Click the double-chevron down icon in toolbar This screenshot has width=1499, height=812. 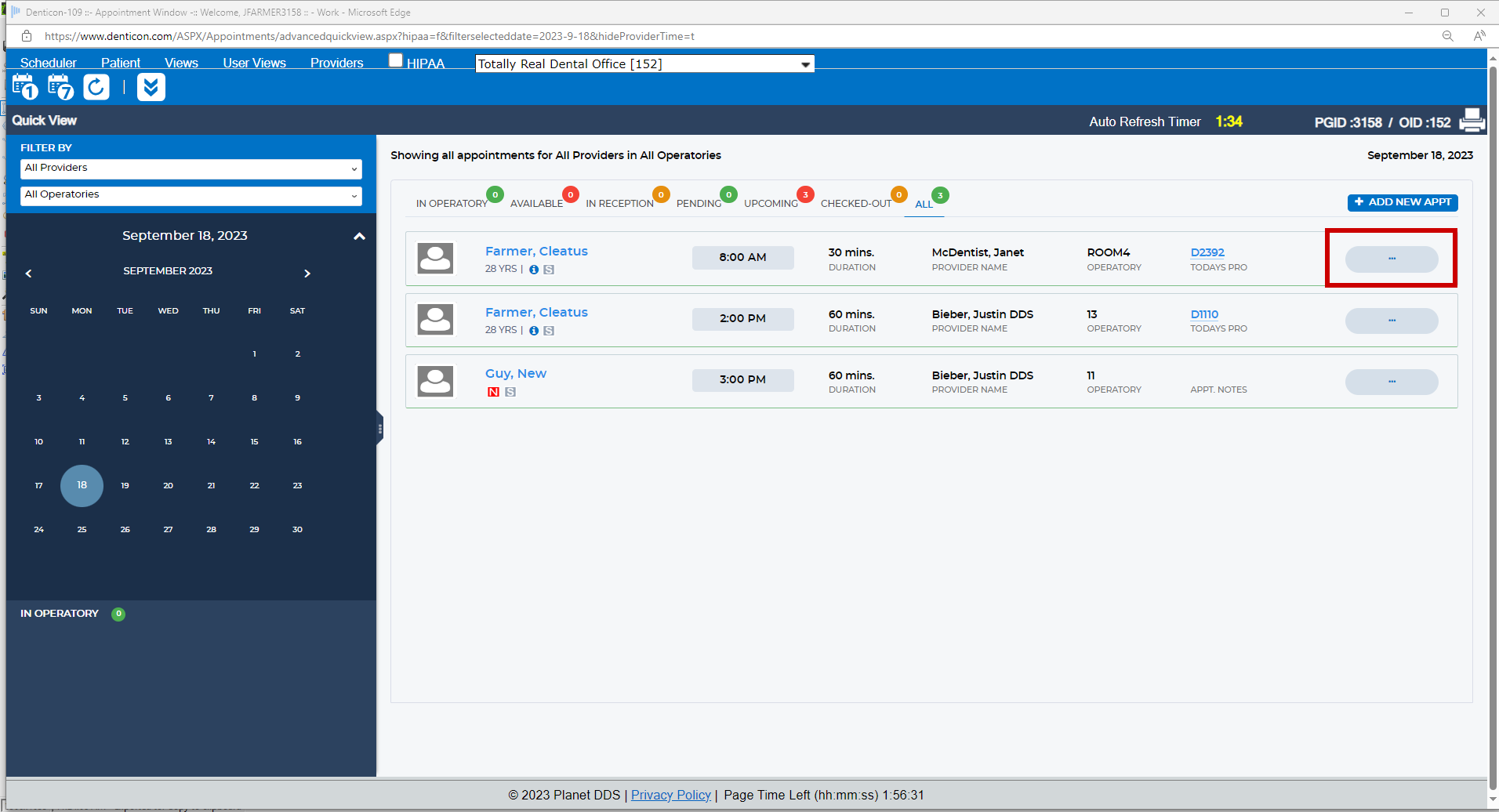click(151, 87)
